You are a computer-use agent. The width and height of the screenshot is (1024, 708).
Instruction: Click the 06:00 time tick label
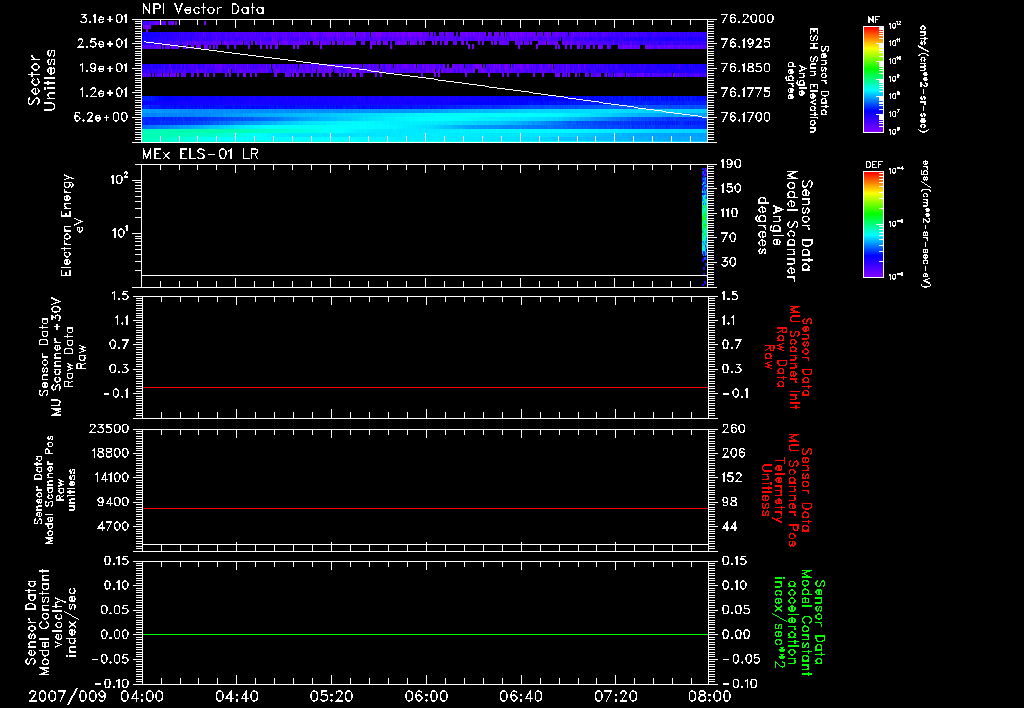click(426, 696)
